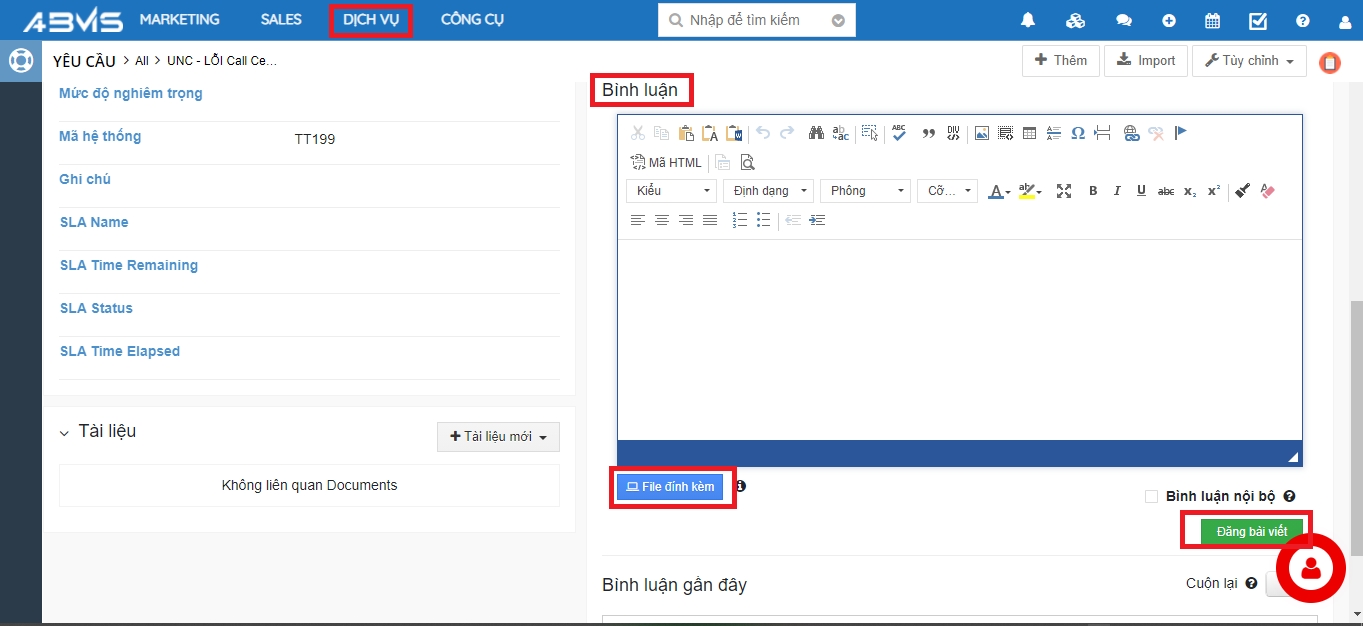This screenshot has width=1363, height=626.
Task: Open the Tùy chỉnh dropdown button
Action: tap(1249, 61)
